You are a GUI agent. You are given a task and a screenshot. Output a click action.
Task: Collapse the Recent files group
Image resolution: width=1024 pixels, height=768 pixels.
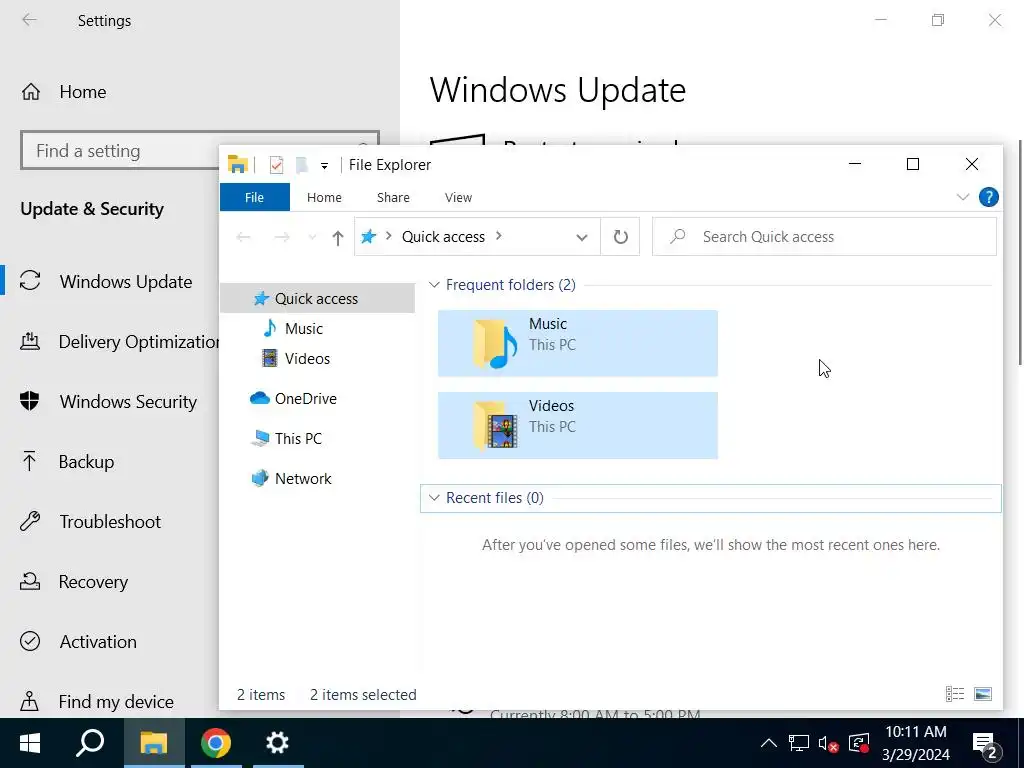pos(434,498)
